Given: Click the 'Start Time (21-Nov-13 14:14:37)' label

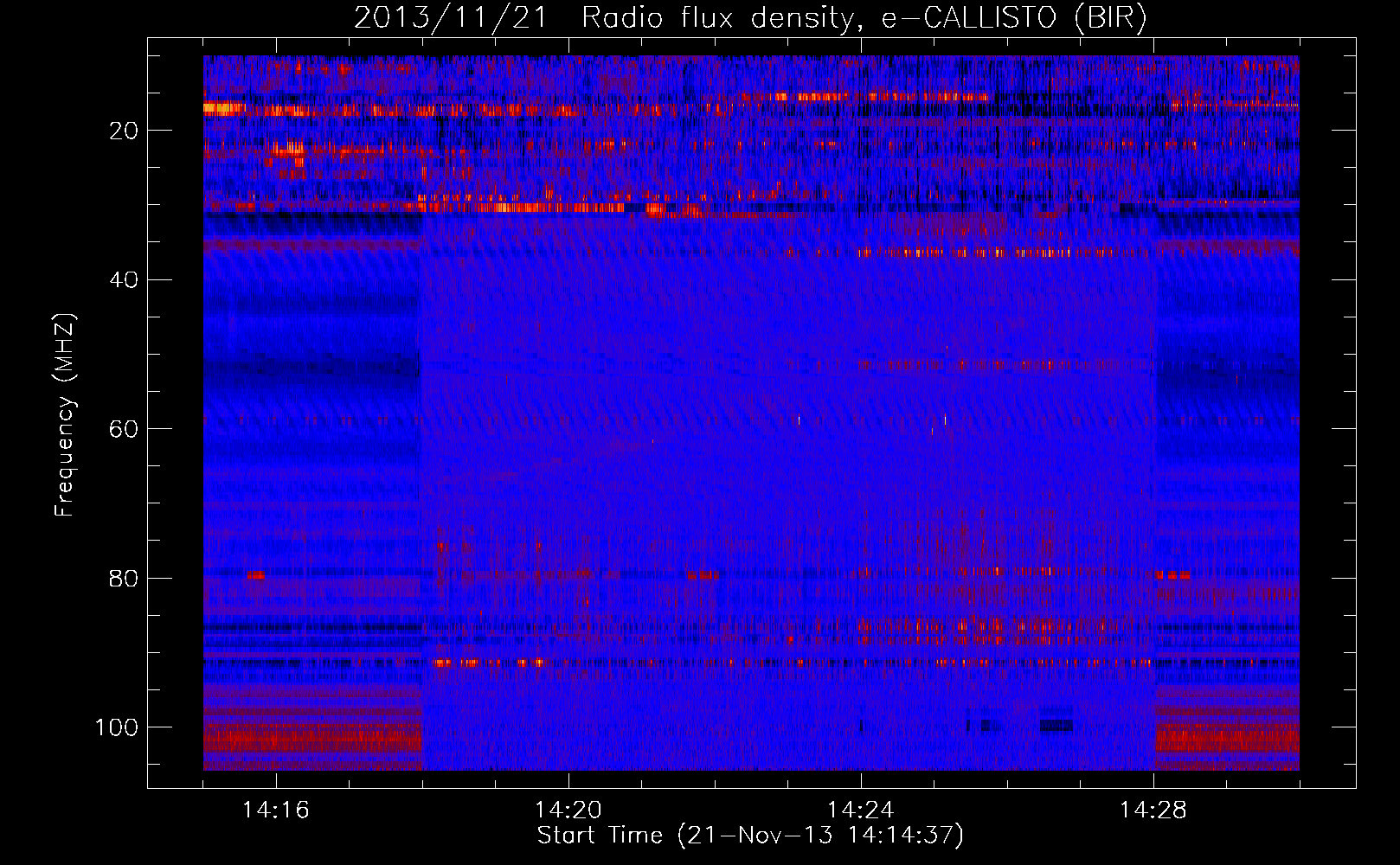Looking at the screenshot, I should [750, 836].
